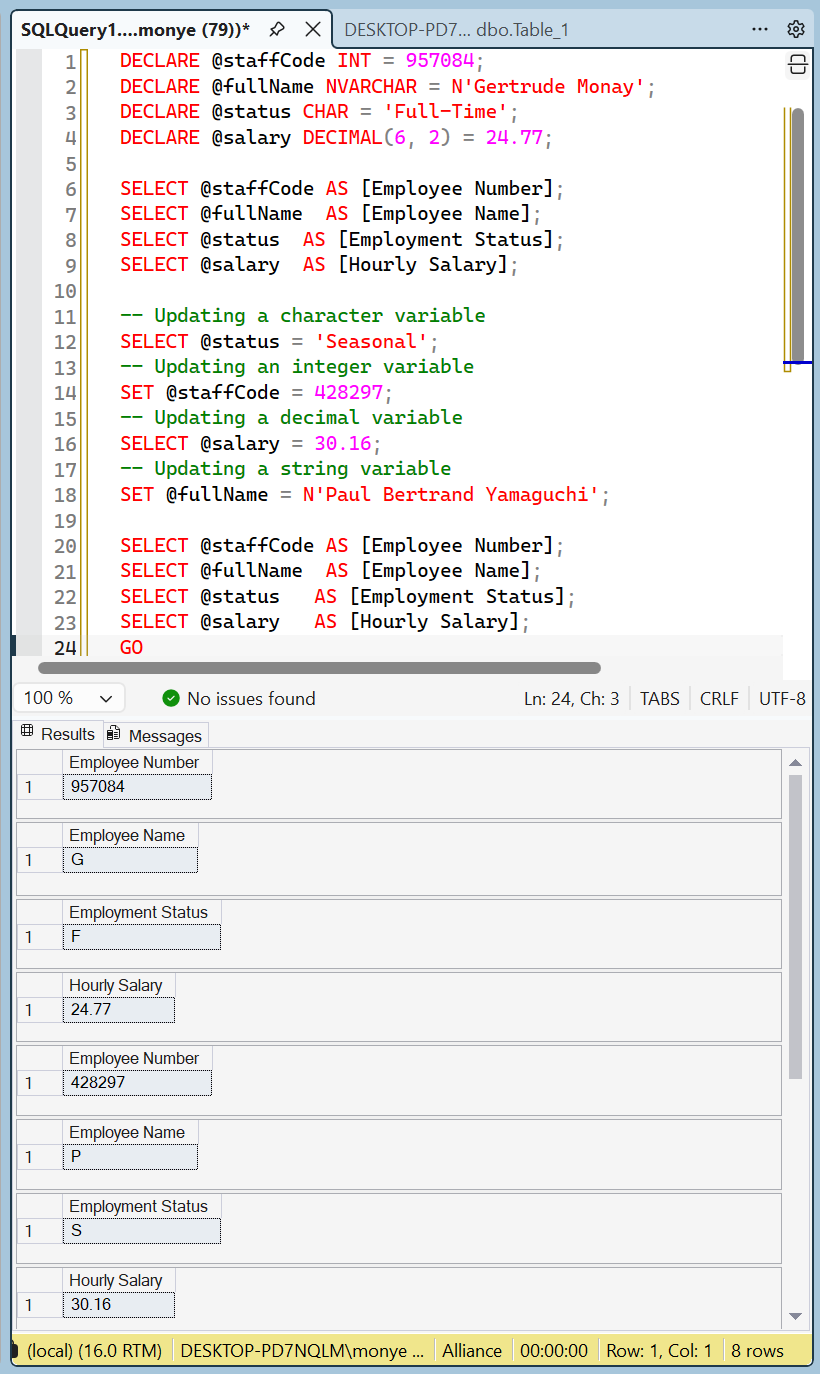Select the Results tab
The image size is (820, 1374).
[x=58, y=733]
